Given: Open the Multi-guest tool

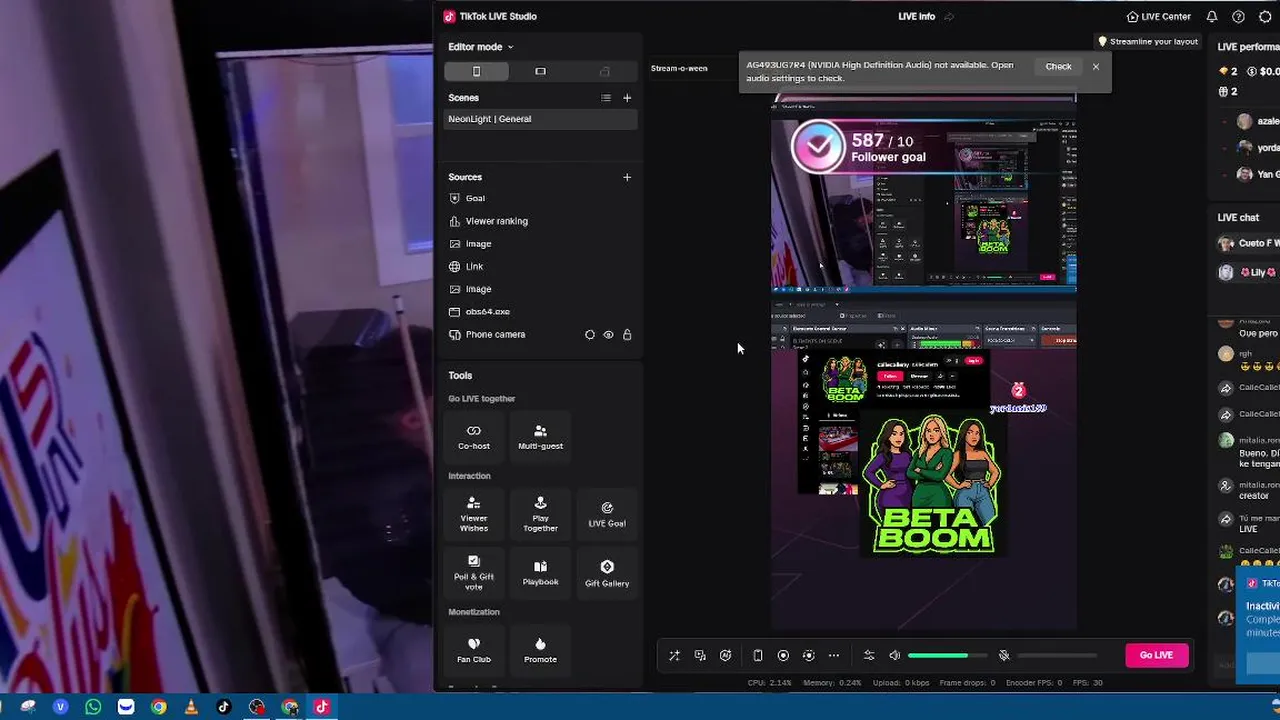Looking at the screenshot, I should 540,437.
